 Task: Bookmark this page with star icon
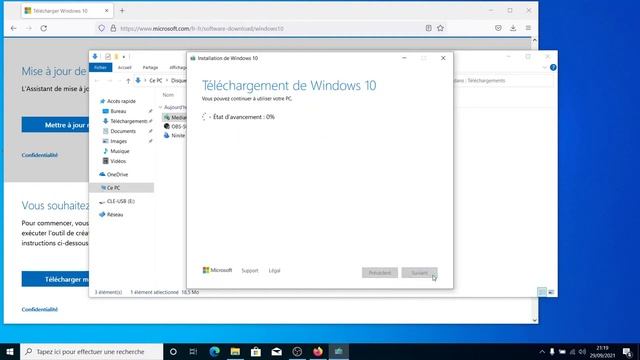click(440, 28)
